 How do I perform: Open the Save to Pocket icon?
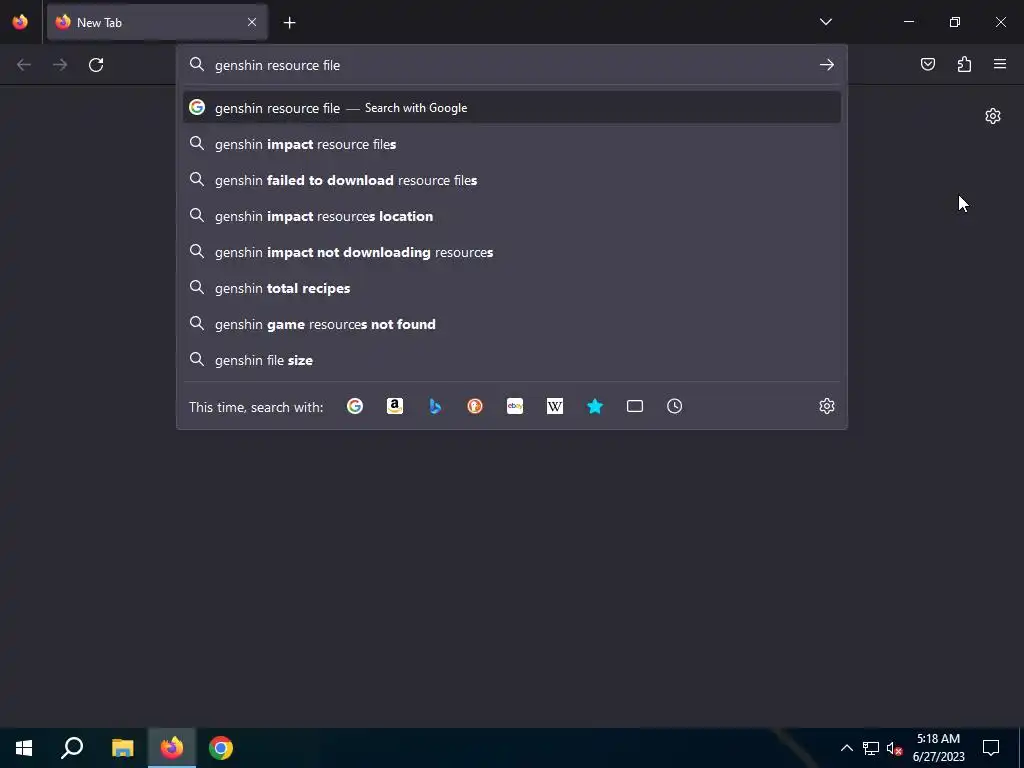coord(927,64)
